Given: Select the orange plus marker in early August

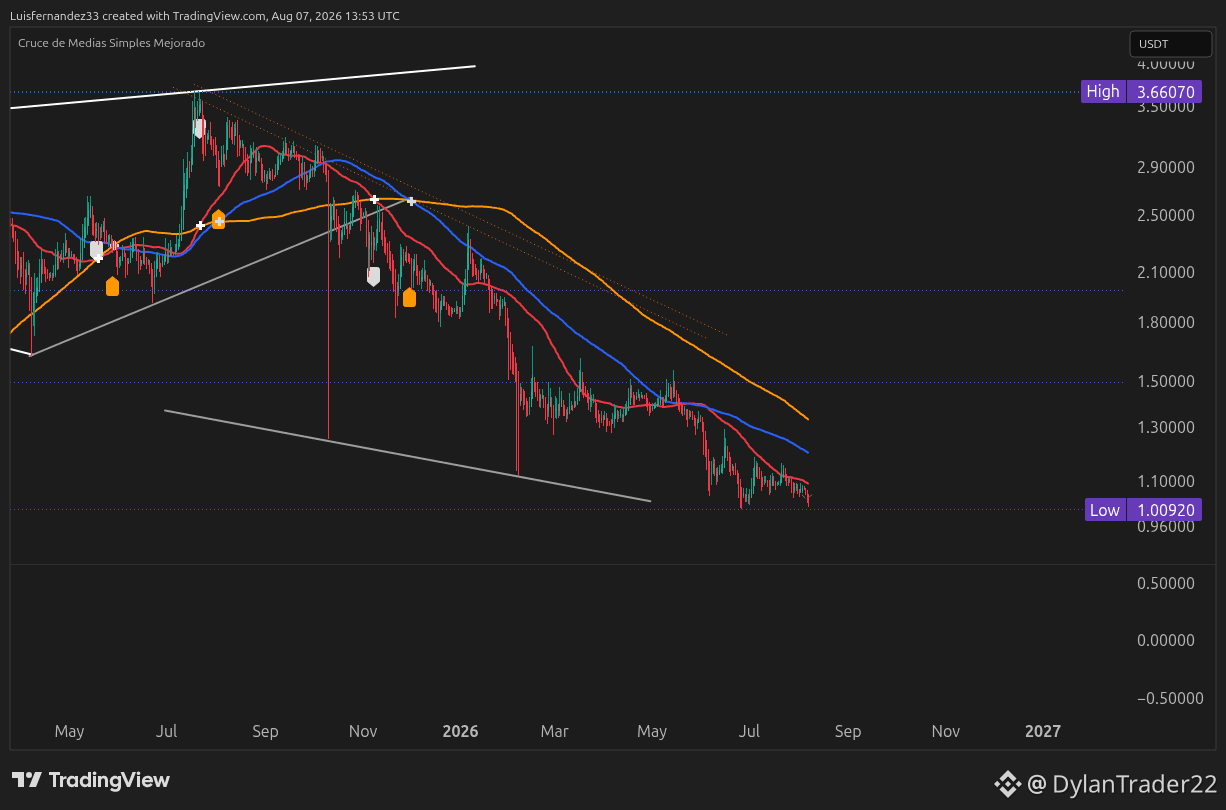Looking at the screenshot, I should pos(218,220).
